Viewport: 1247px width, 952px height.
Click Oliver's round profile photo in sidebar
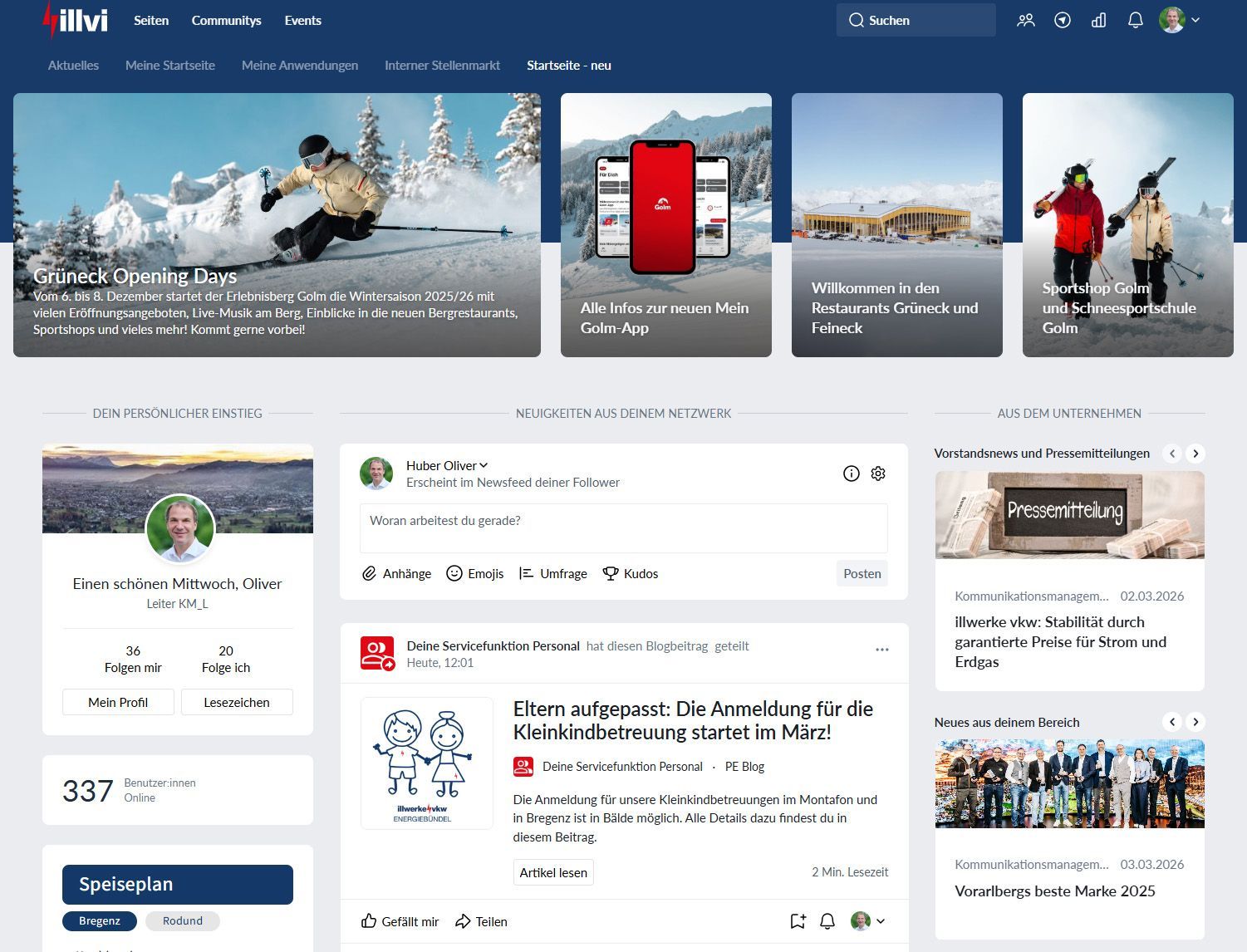[x=180, y=529]
